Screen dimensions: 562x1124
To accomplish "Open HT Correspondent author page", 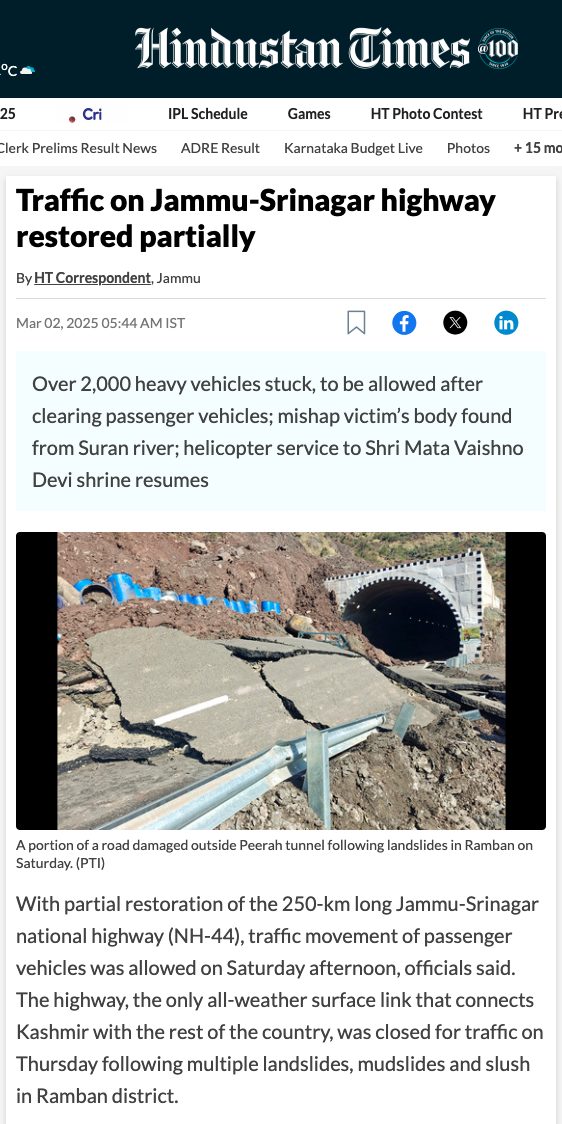I will coord(92,278).
